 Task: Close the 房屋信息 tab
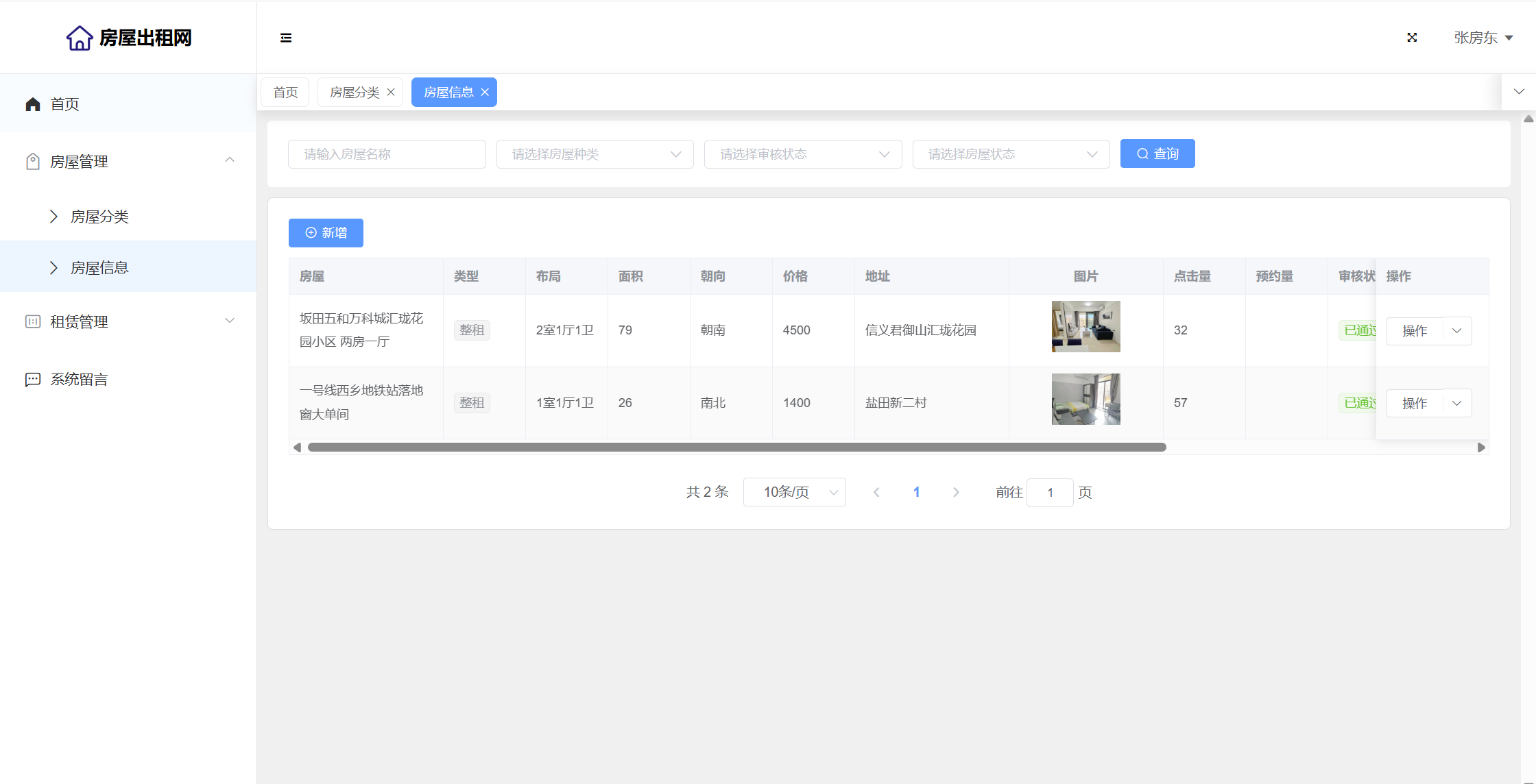tap(485, 93)
